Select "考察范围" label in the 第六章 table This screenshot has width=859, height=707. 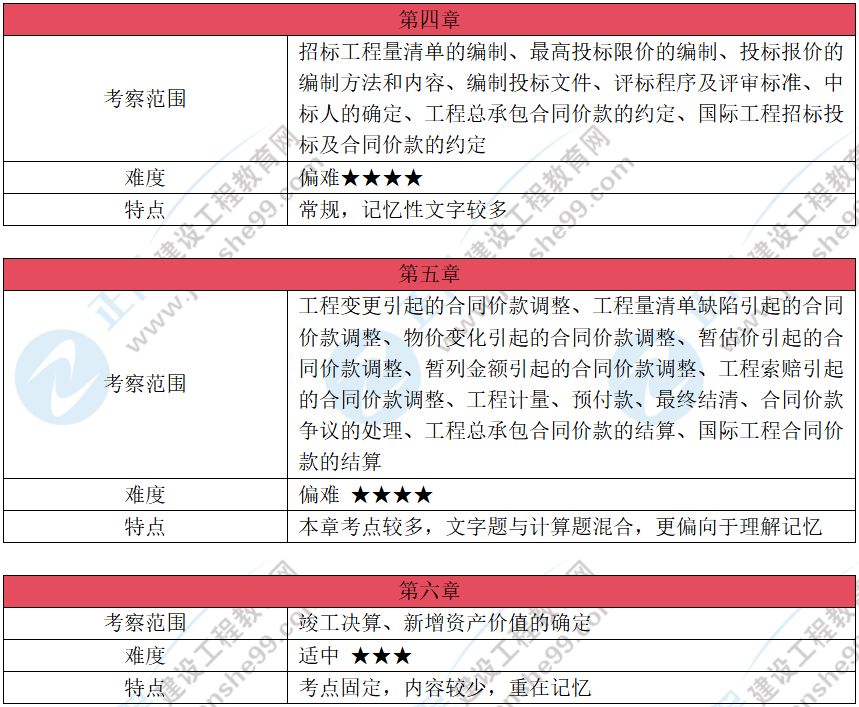[x=145, y=623]
